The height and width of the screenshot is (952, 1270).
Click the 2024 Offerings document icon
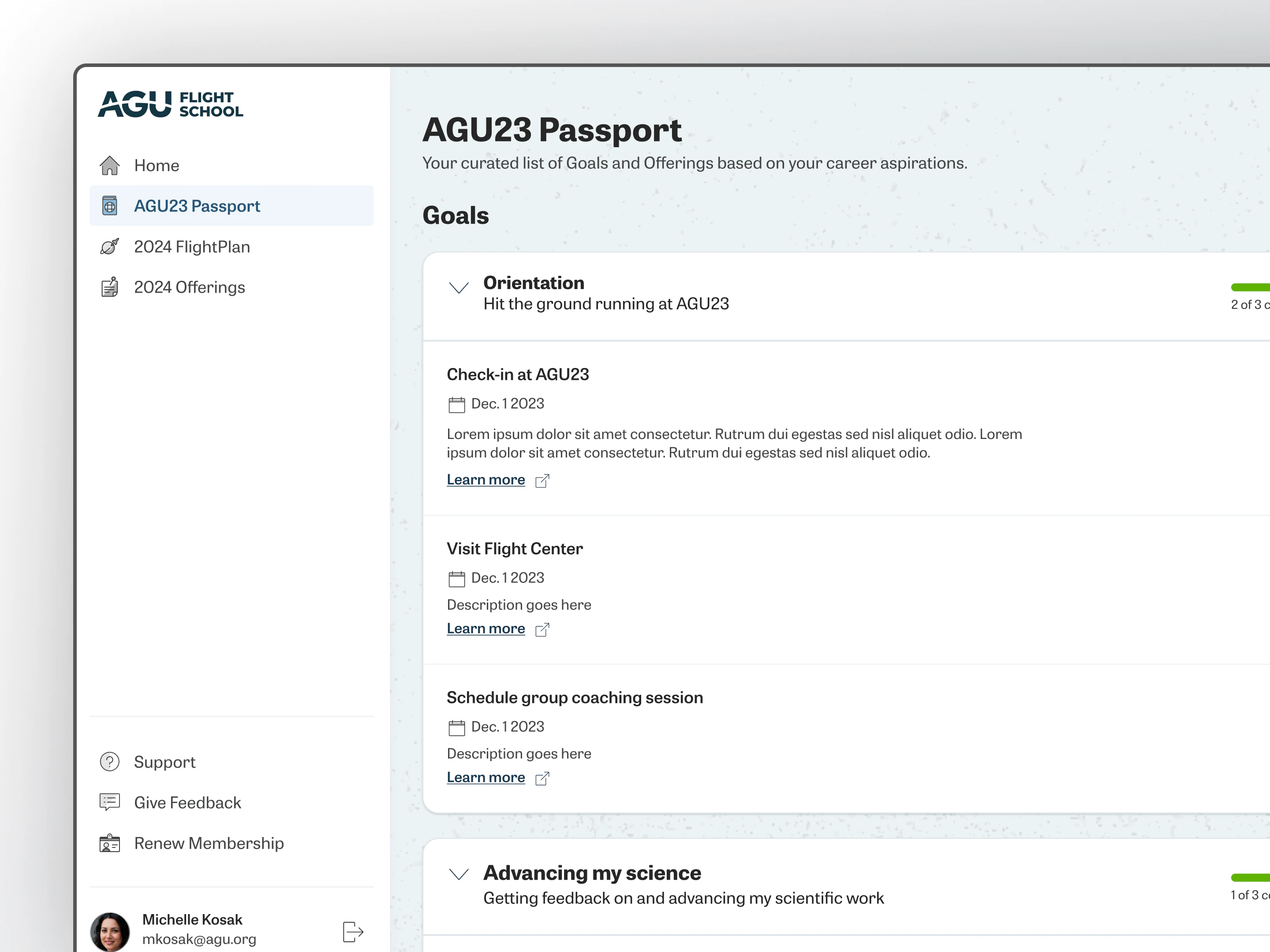point(110,287)
